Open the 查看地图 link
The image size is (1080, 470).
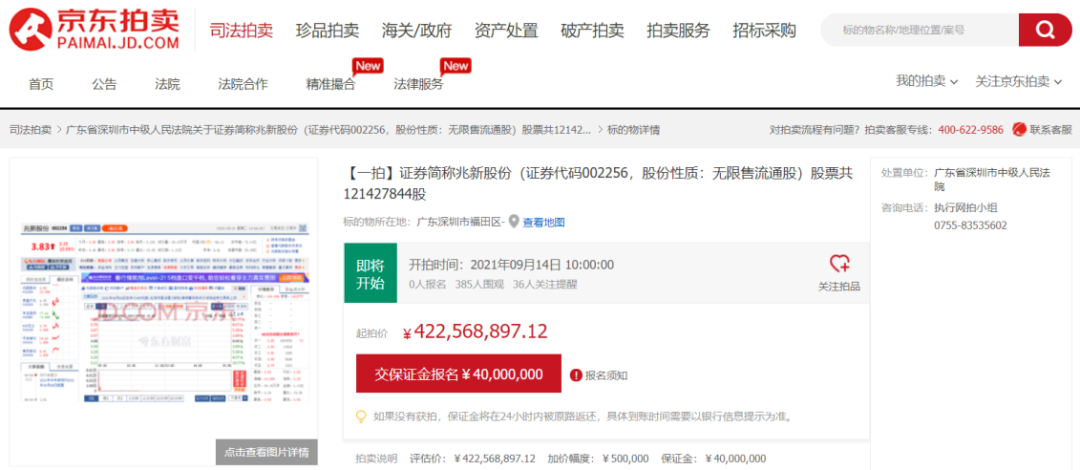544,221
